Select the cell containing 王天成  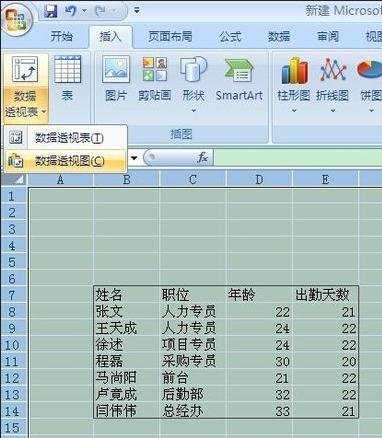click(127, 328)
